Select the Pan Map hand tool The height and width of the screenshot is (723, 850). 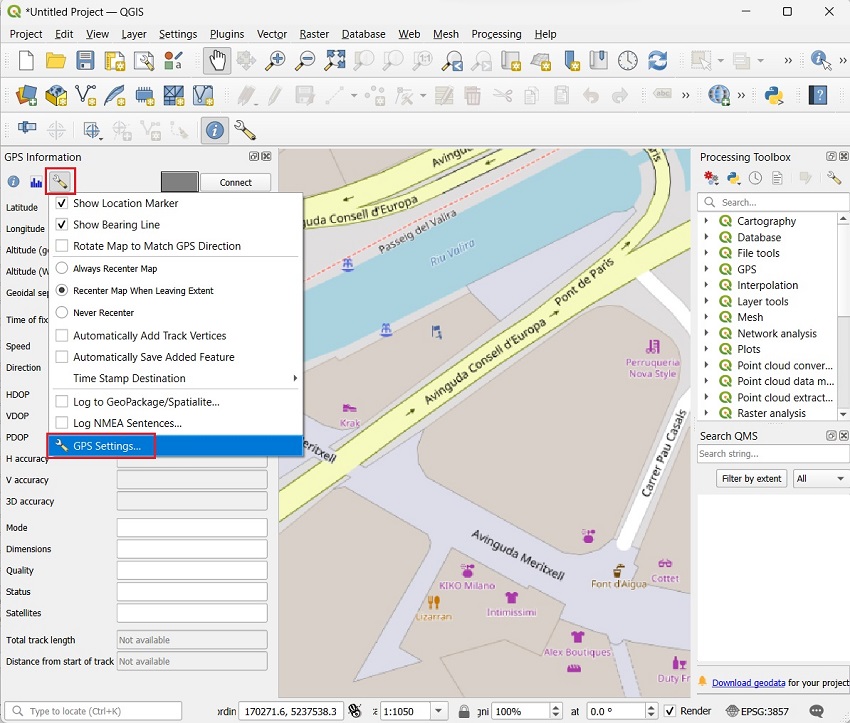click(217, 61)
